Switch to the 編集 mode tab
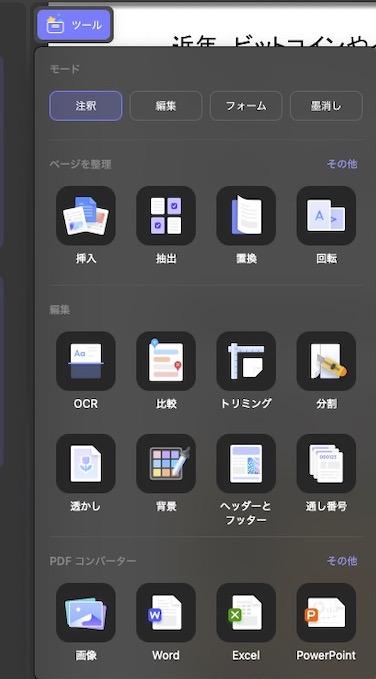The width and height of the screenshot is (376, 679). coord(166,106)
